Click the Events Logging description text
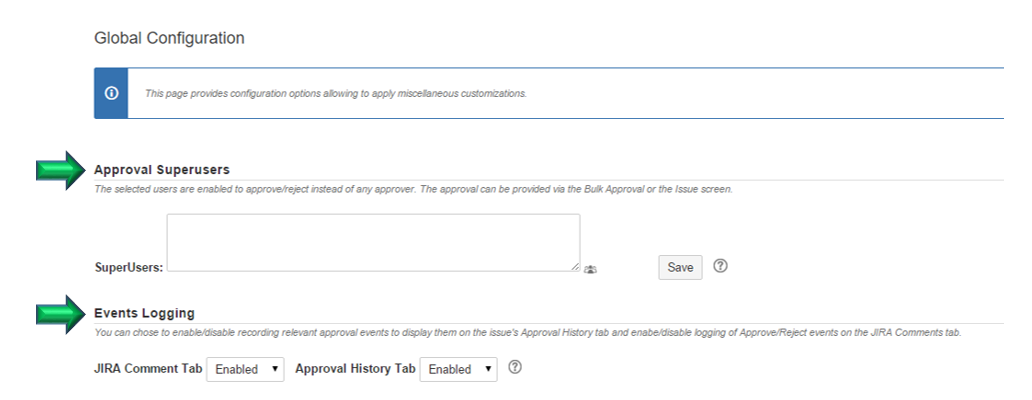The width and height of the screenshot is (1032, 400). tap(528, 333)
